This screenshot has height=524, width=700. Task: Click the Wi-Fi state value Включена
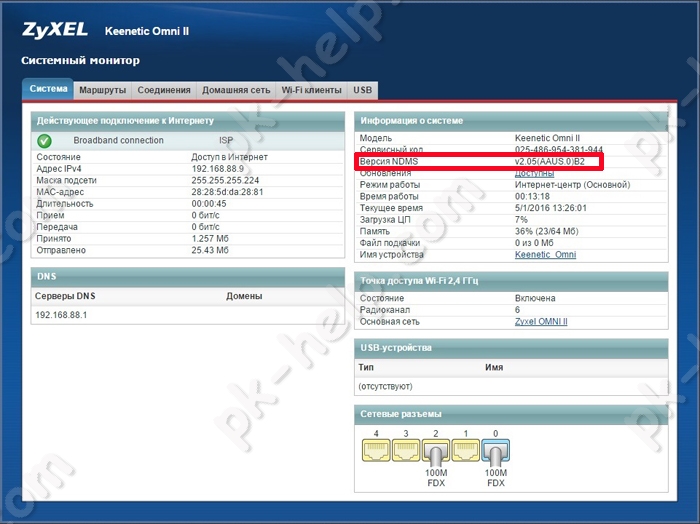click(535, 298)
